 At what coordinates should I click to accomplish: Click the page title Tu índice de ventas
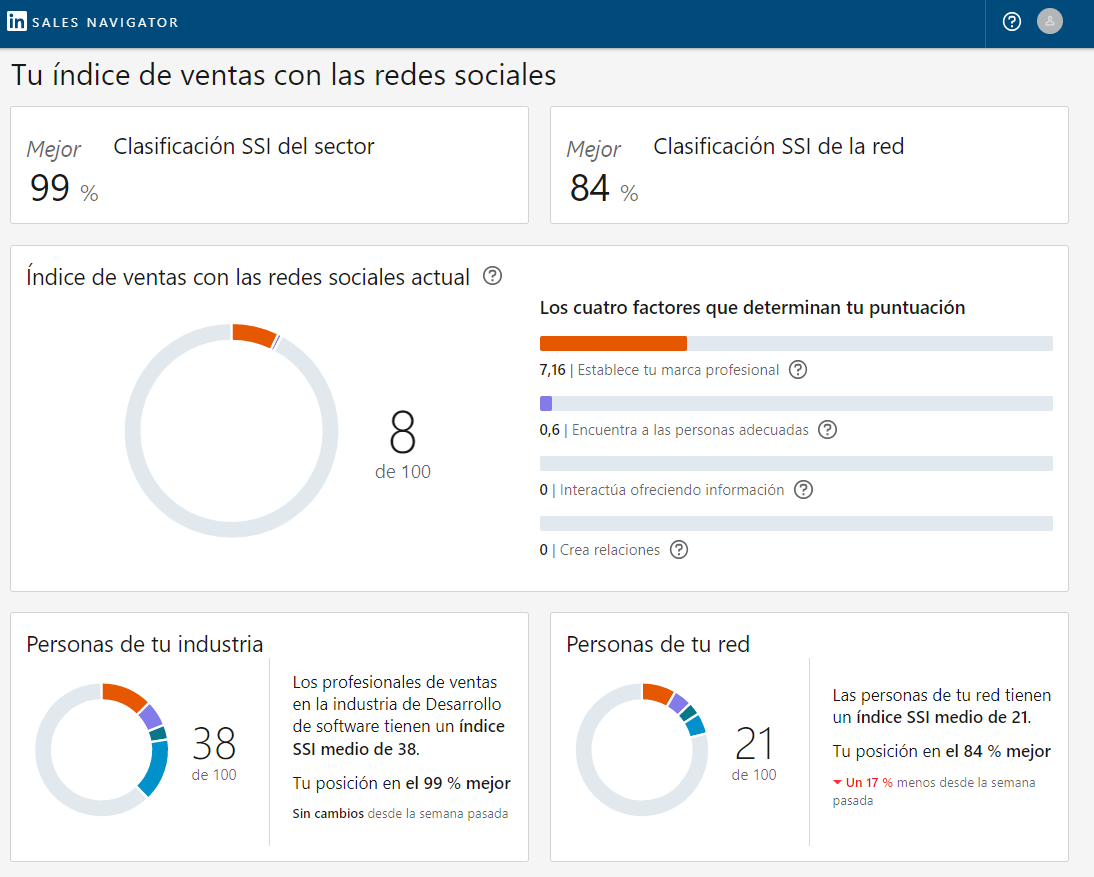[x=283, y=75]
